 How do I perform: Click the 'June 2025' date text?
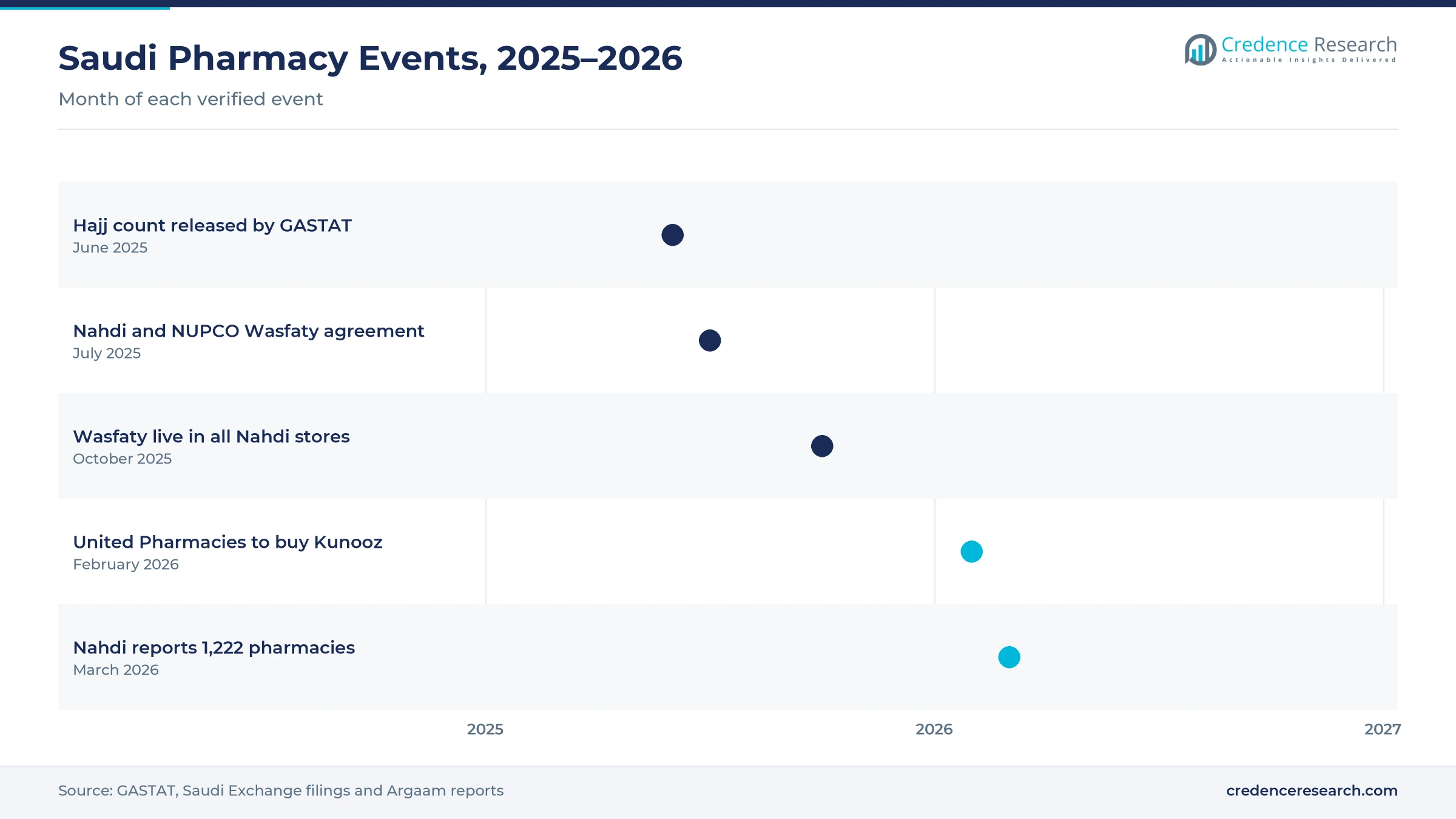[x=110, y=248]
